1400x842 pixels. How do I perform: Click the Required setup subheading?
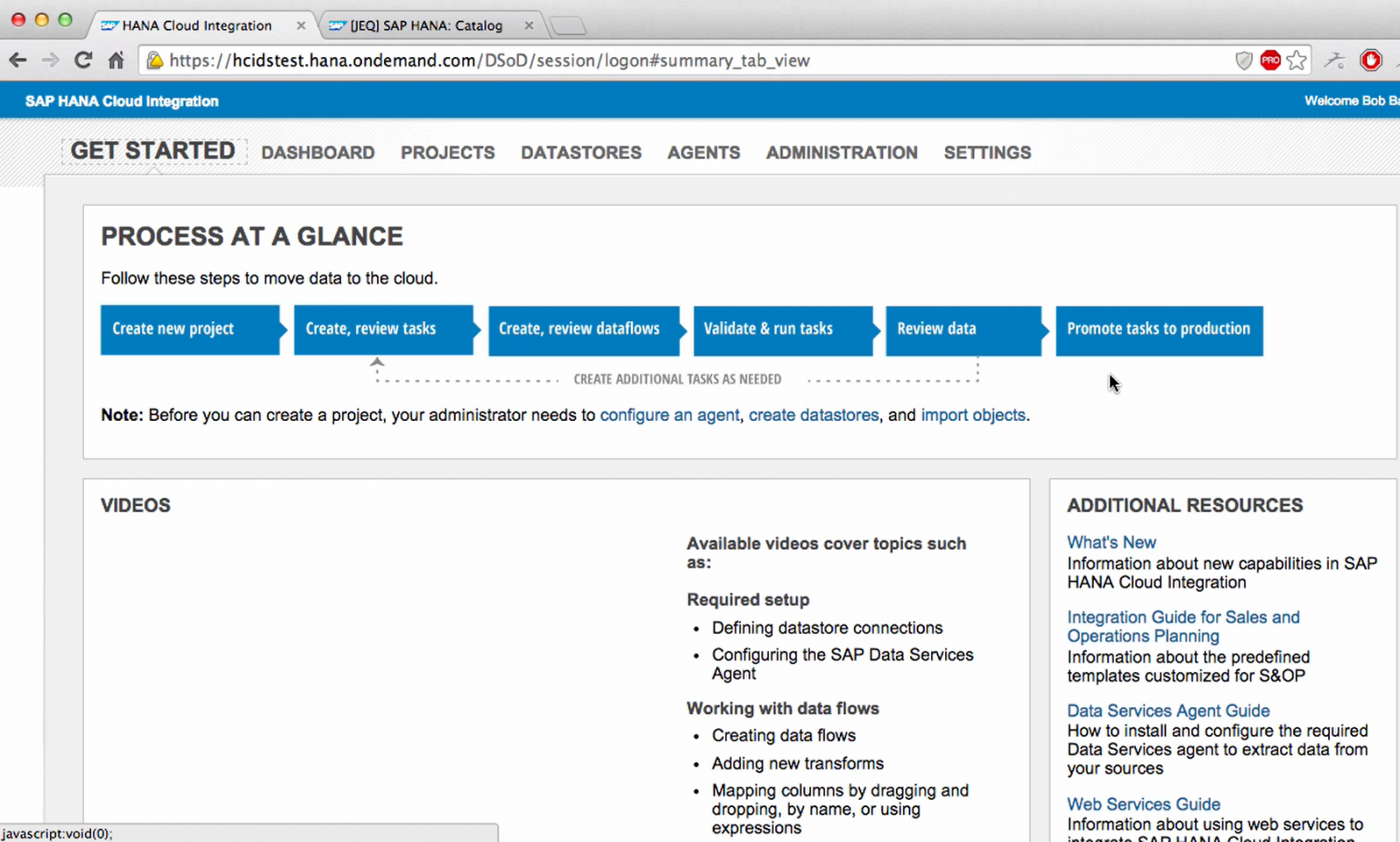tap(748, 600)
